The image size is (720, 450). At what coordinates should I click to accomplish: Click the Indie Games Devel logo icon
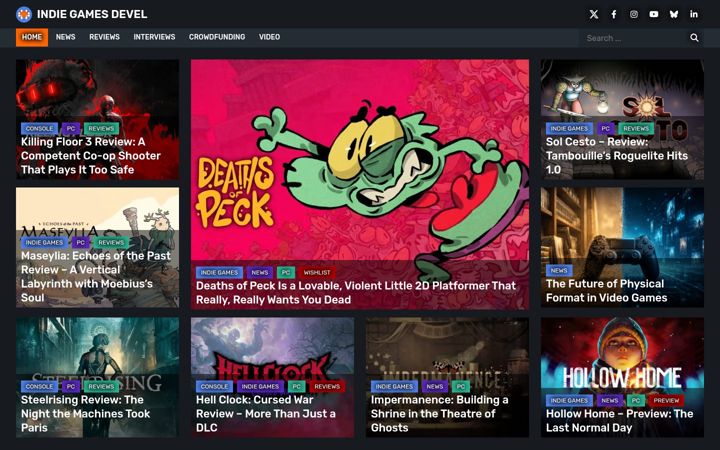click(x=24, y=14)
